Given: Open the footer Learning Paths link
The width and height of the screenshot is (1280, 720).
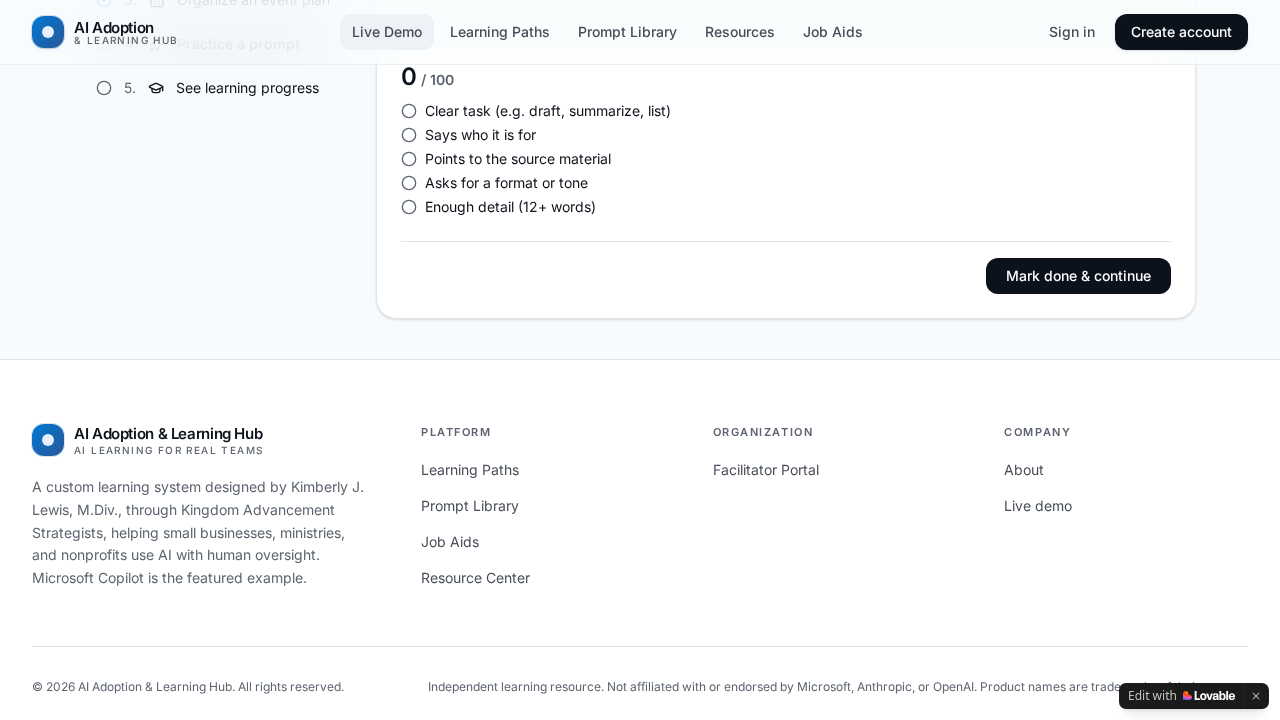Looking at the screenshot, I should coord(470,470).
